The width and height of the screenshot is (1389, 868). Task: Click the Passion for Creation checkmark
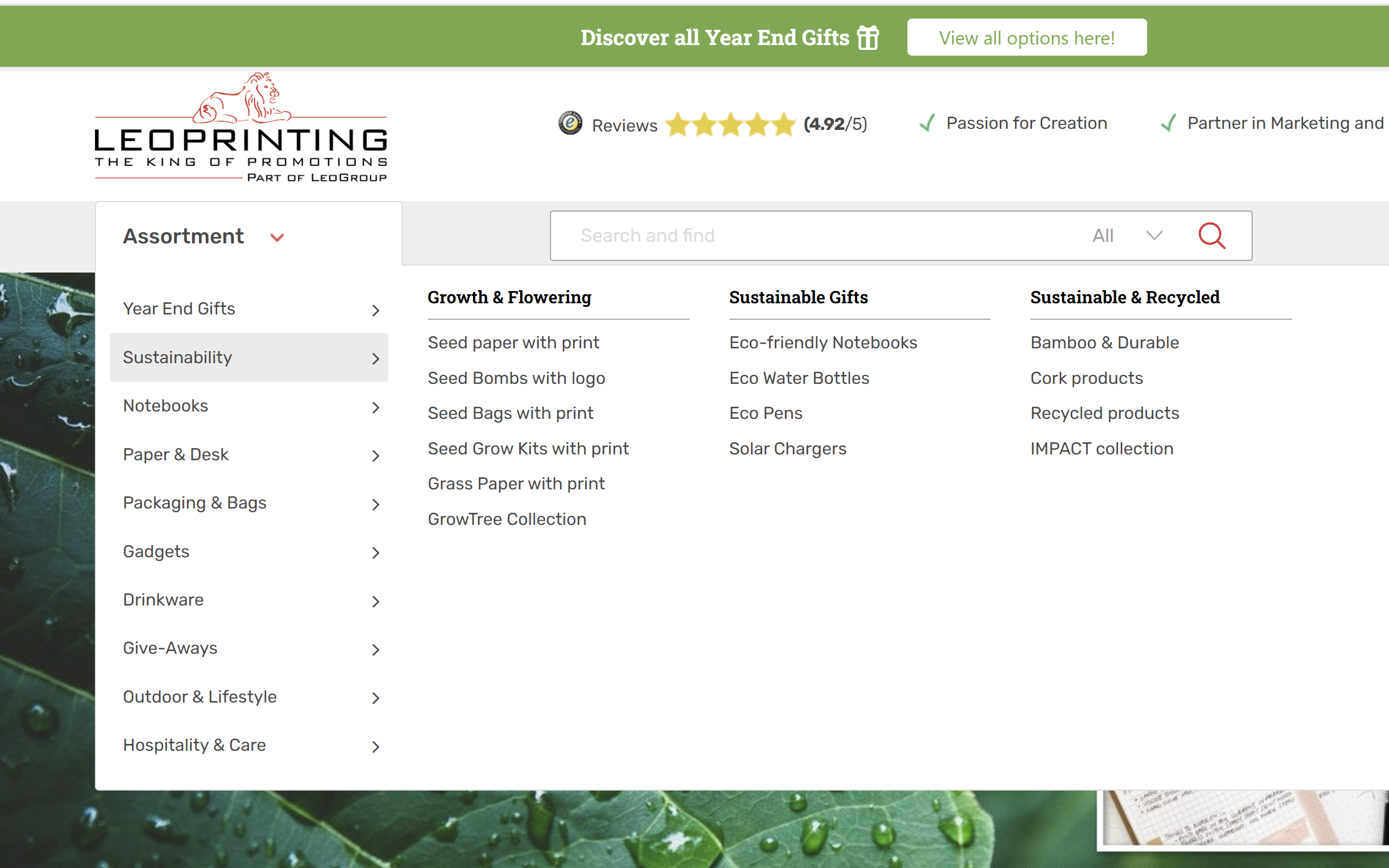(x=927, y=123)
